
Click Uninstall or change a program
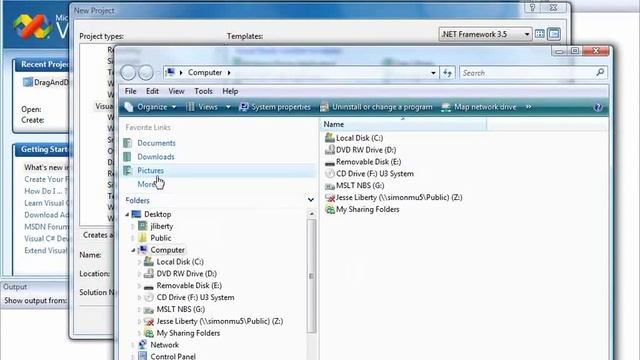376,107
